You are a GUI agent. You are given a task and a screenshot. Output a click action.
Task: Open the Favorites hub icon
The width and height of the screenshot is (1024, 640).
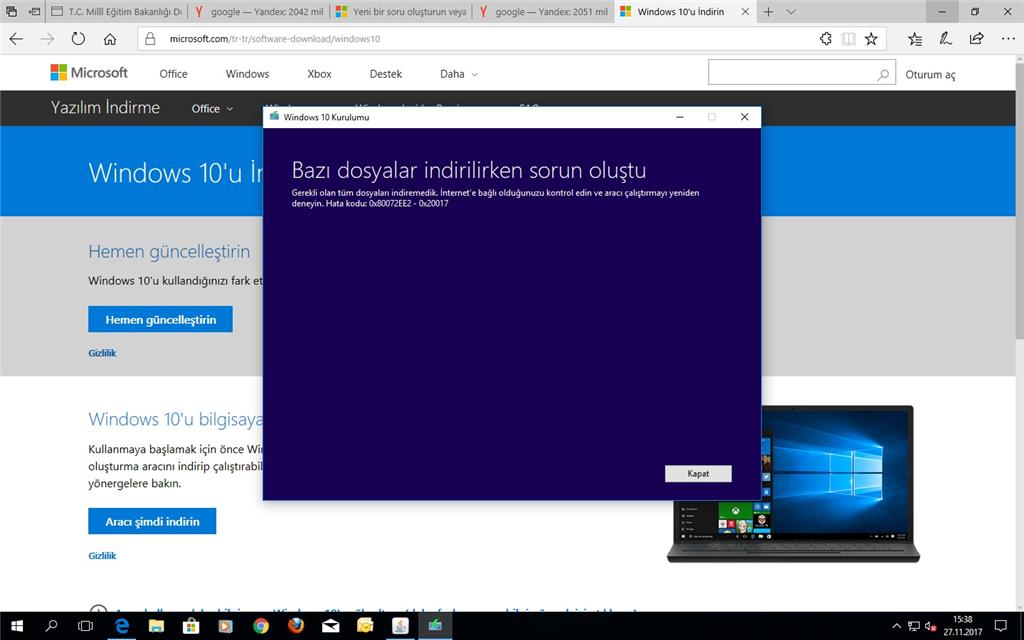click(915, 39)
